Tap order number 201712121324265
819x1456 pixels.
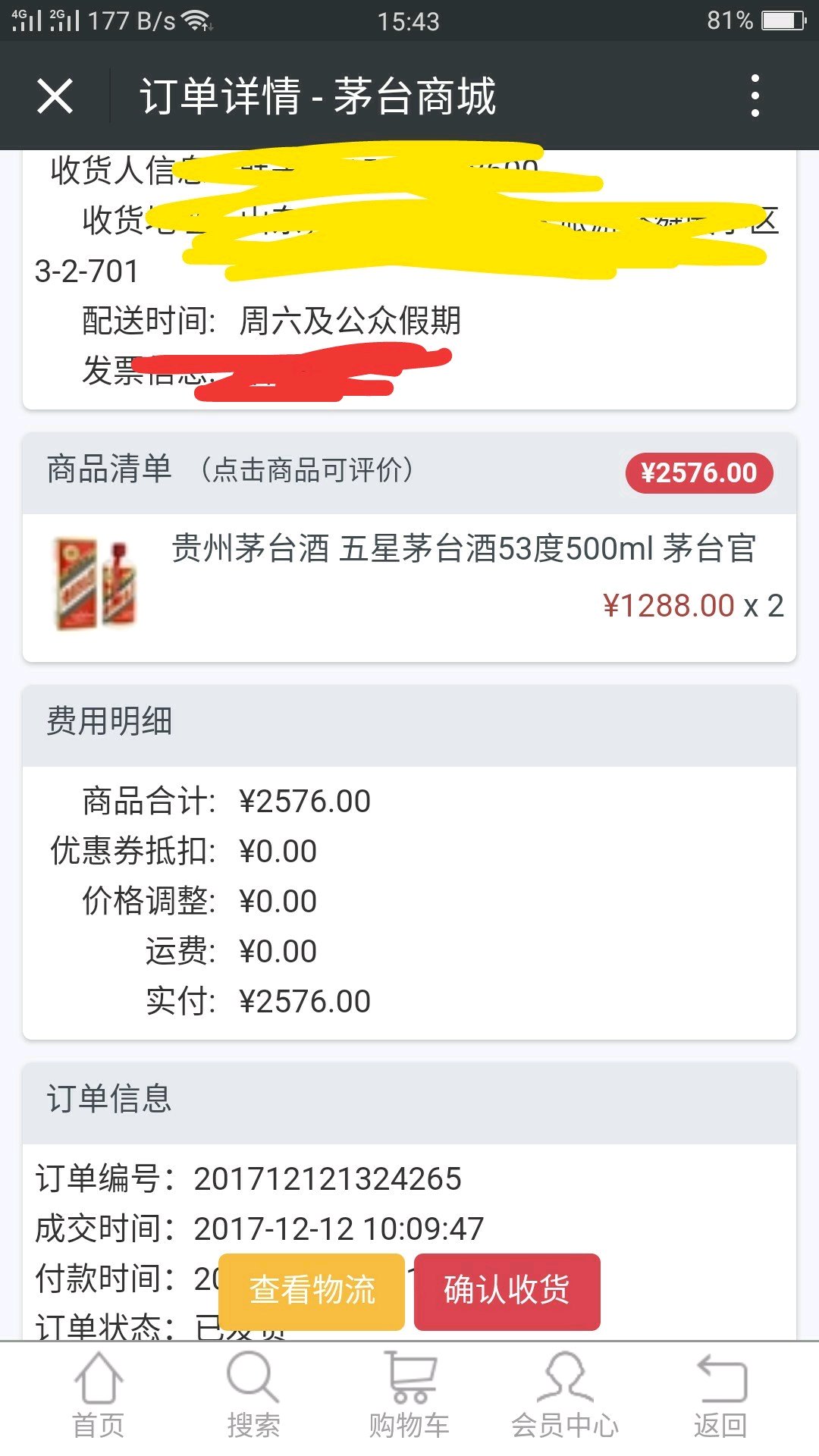click(328, 1179)
